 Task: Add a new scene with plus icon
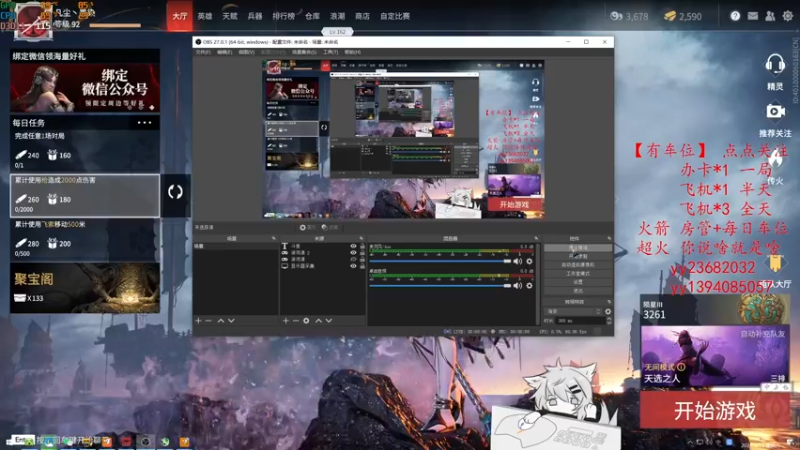[x=198, y=320]
